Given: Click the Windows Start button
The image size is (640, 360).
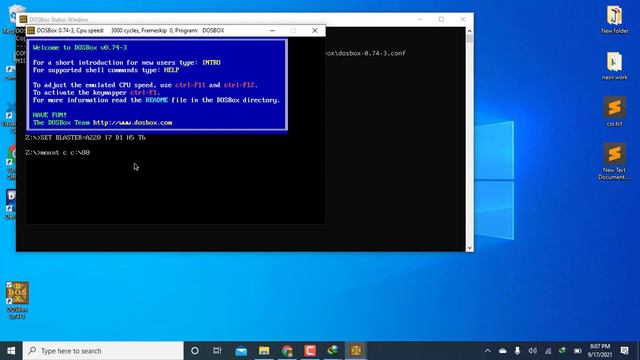Looking at the screenshot, I should click(x=11, y=351).
